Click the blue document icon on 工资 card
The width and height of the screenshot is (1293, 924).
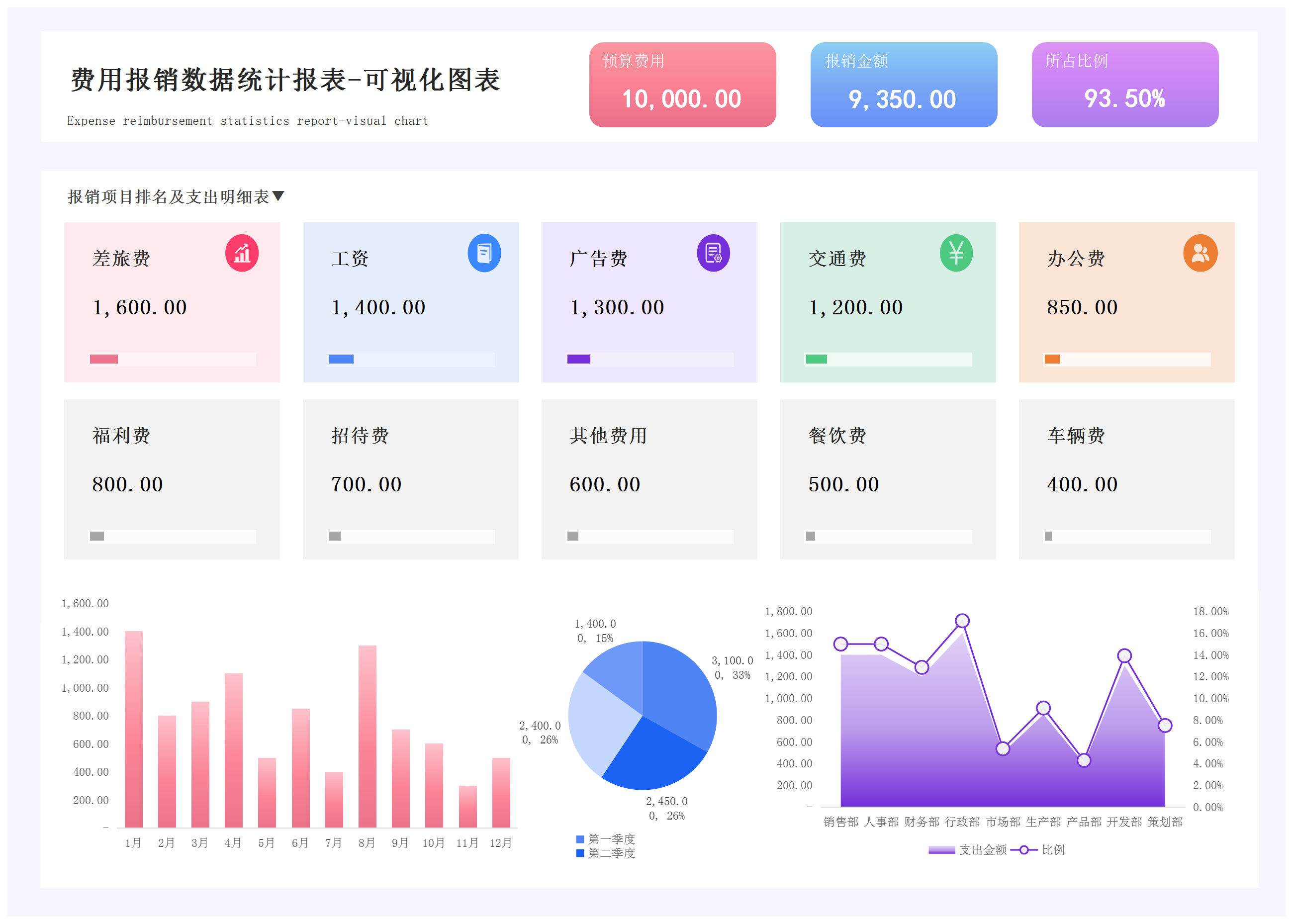tap(484, 253)
